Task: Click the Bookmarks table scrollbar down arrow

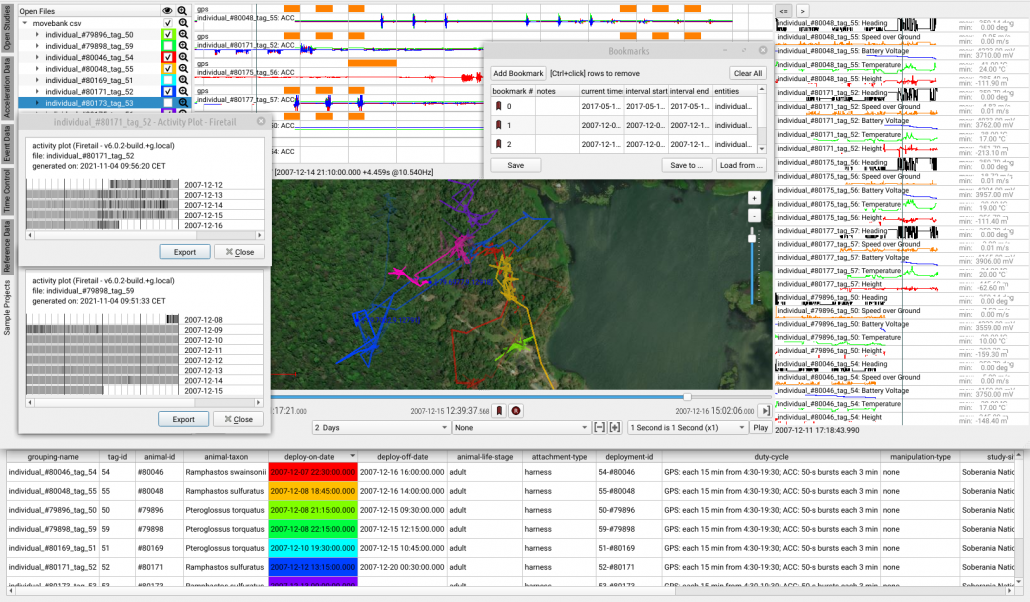Action: click(x=762, y=149)
